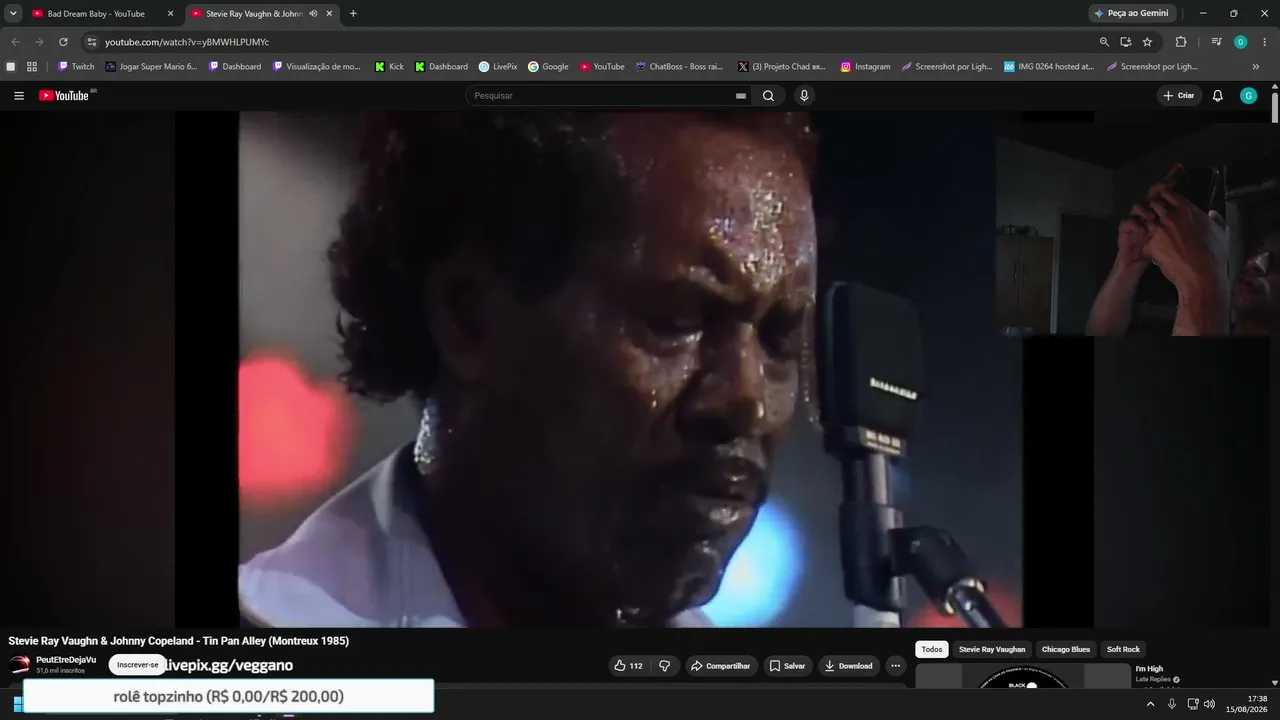Open the on-screen keyboard in search box
Image resolution: width=1280 pixels, height=720 pixels.
tap(741, 96)
